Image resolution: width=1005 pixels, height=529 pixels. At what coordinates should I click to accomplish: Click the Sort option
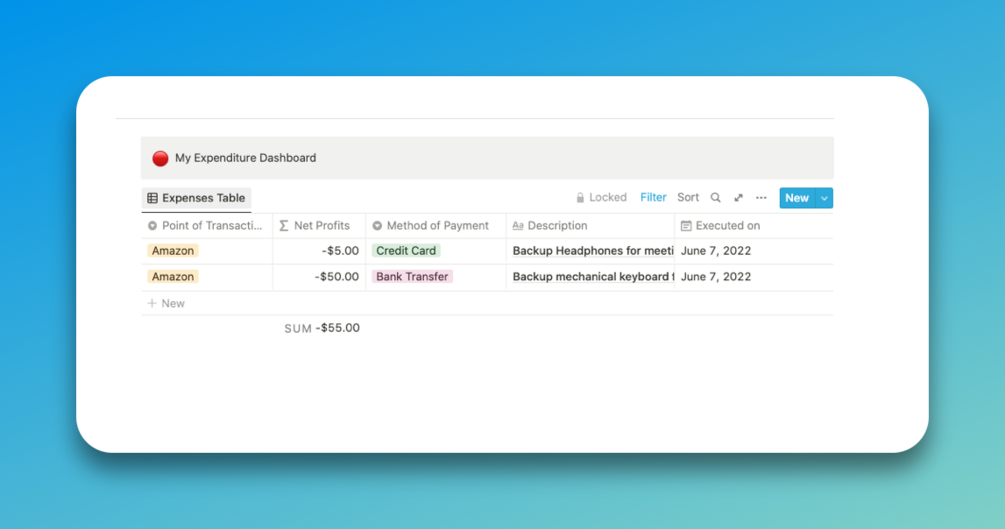688,197
